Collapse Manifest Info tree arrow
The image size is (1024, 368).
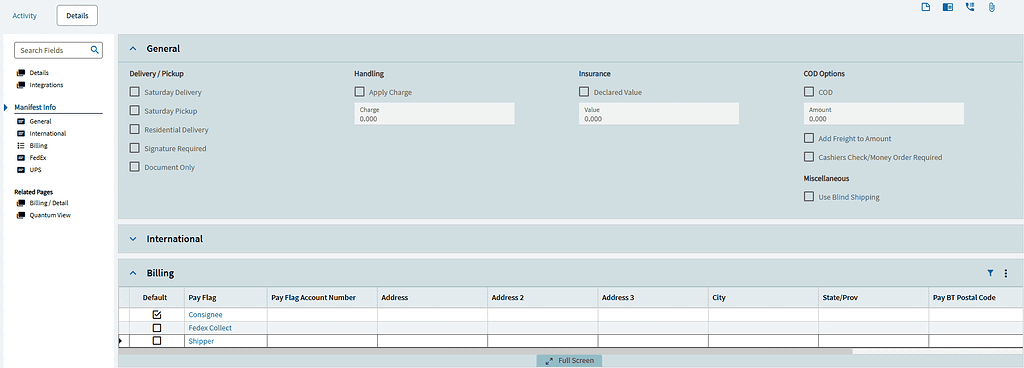tap(6, 107)
